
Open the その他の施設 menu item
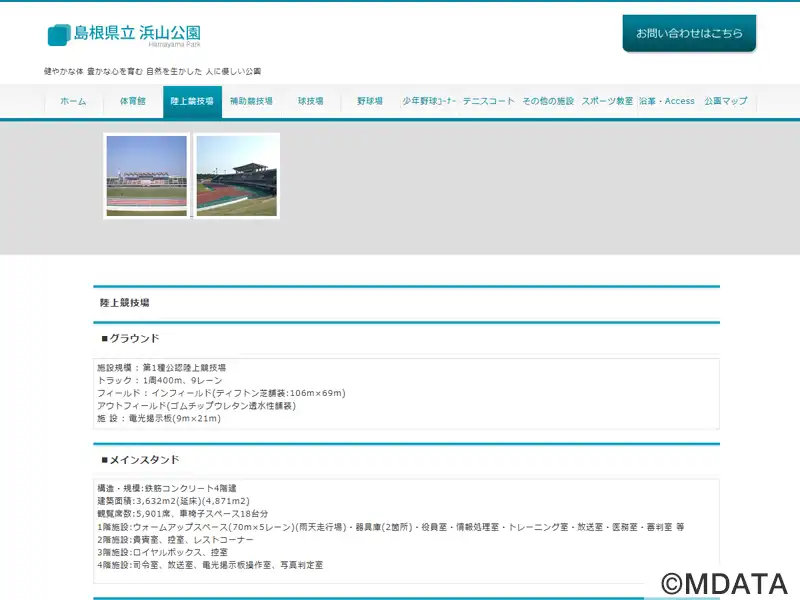[548, 101]
